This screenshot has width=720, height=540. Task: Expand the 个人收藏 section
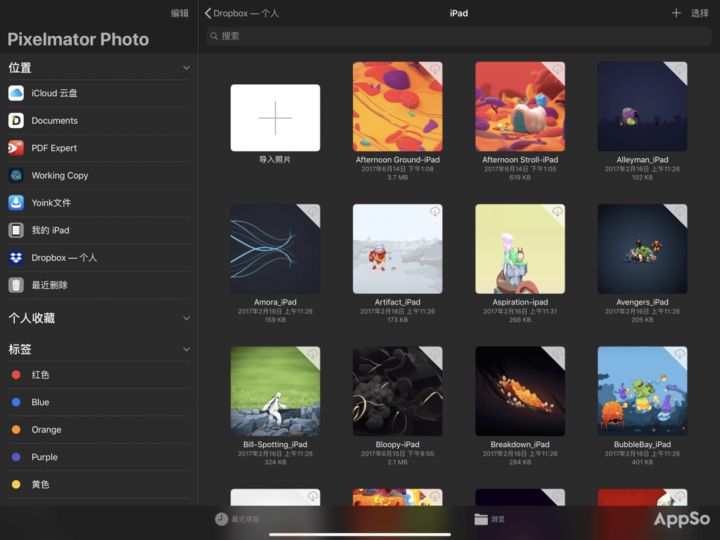pos(186,318)
